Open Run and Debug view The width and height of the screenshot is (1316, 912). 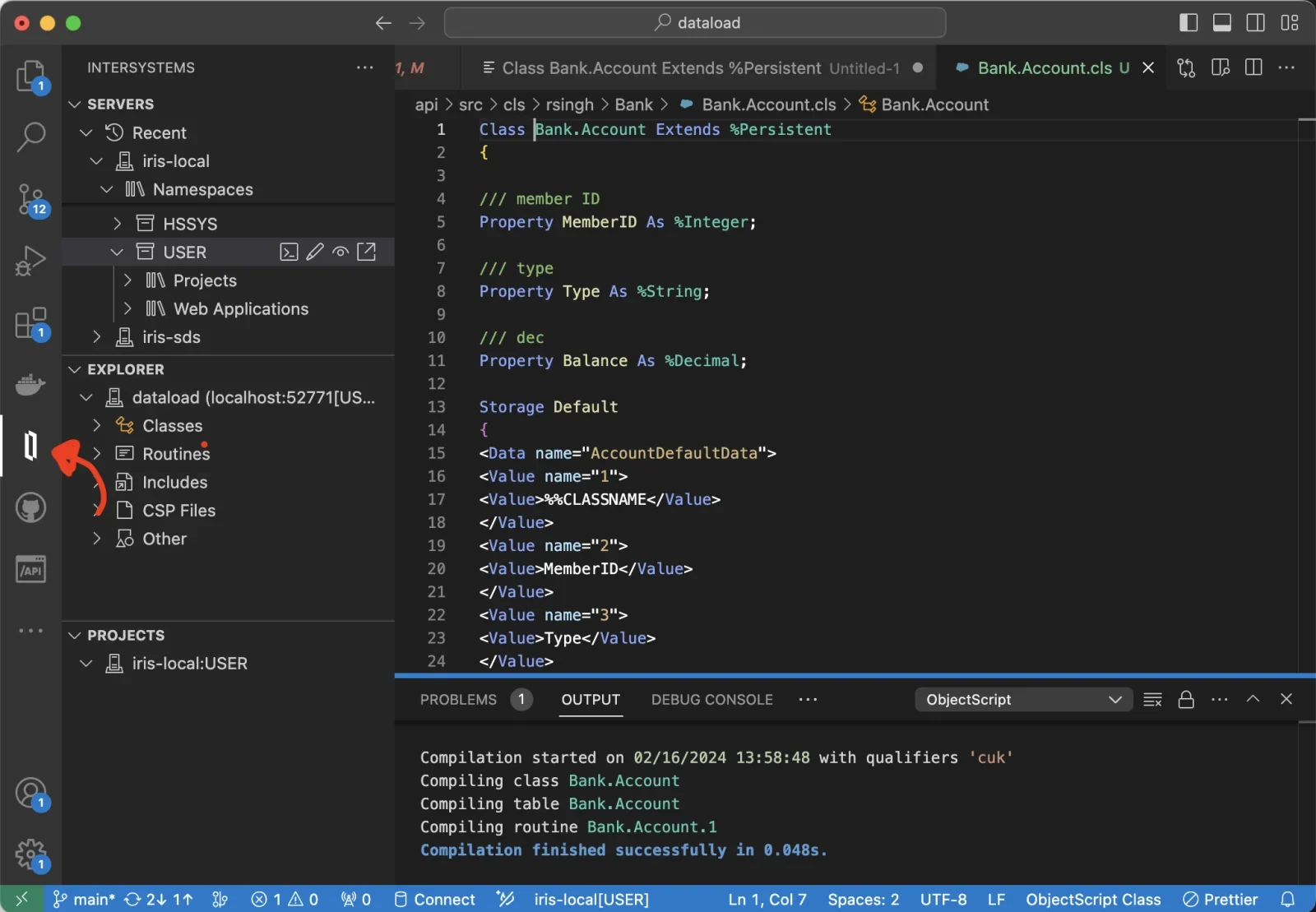(x=30, y=262)
